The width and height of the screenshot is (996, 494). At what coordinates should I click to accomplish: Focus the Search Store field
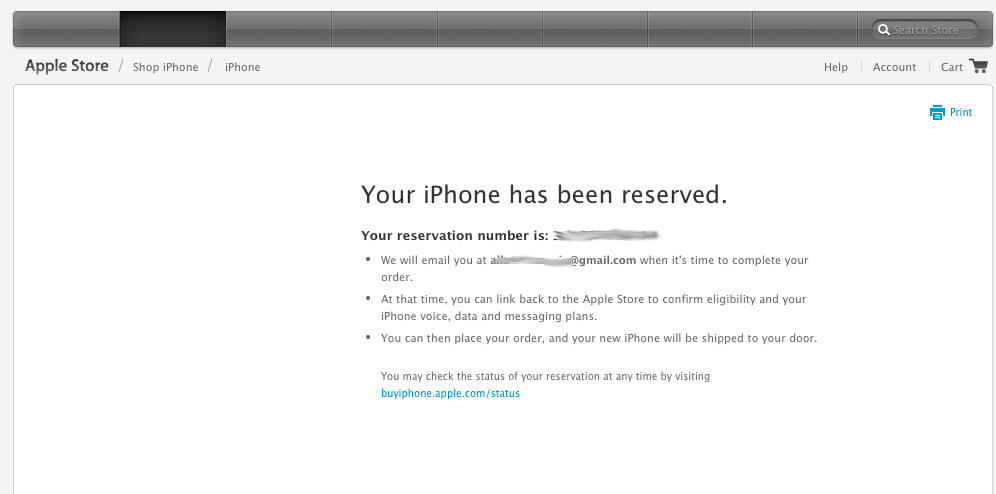[924, 30]
